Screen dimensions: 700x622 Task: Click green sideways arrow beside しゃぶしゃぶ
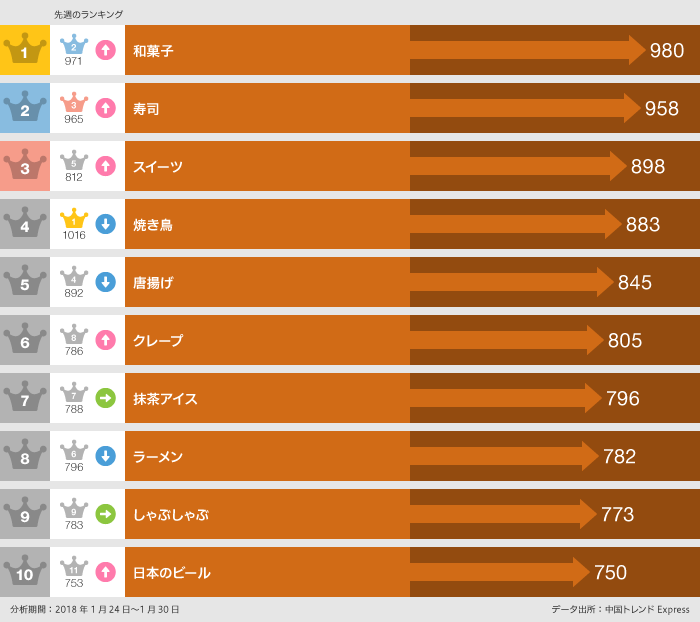(x=106, y=514)
